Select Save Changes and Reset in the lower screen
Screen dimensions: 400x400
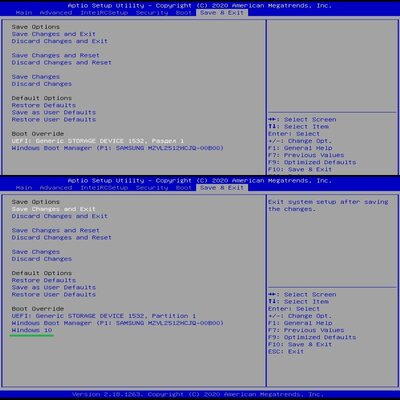pyautogui.click(x=56, y=230)
